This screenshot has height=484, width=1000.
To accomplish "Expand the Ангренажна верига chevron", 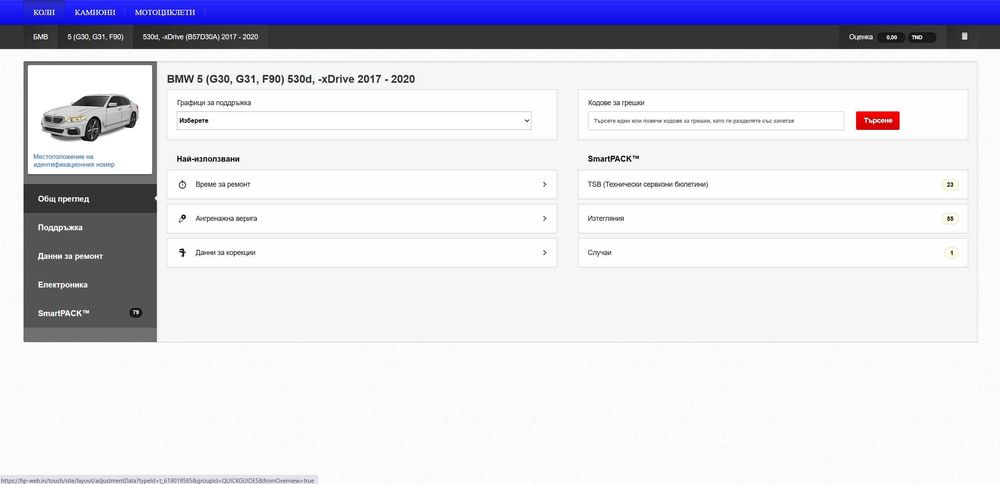I will pos(545,219).
